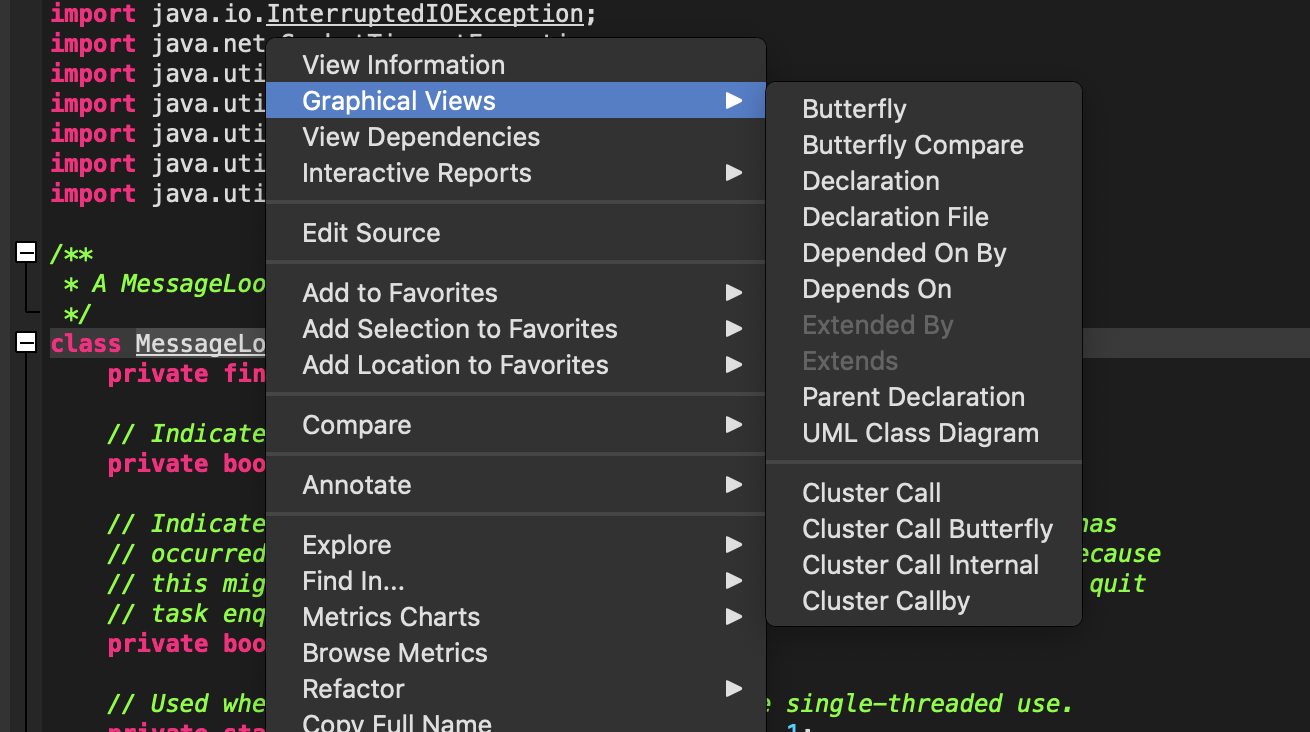Image resolution: width=1310 pixels, height=732 pixels.
Task: Click InterruptedIOException in the import line
Action: point(425,14)
